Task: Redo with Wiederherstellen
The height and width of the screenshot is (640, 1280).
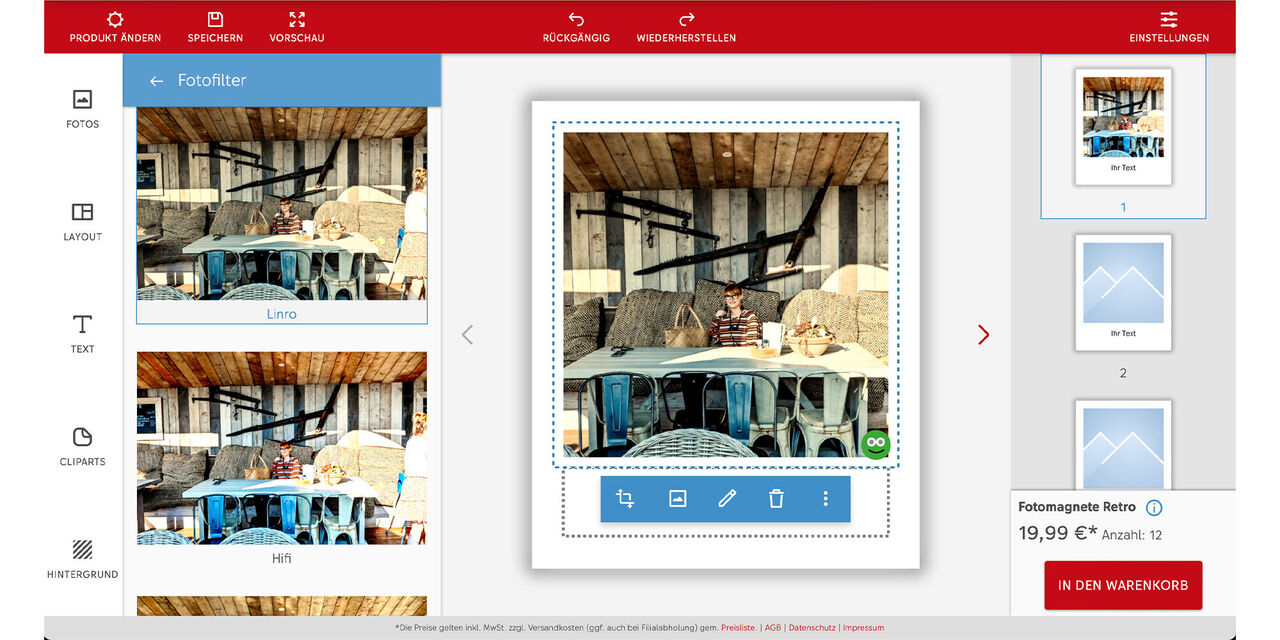Action: [x=686, y=28]
